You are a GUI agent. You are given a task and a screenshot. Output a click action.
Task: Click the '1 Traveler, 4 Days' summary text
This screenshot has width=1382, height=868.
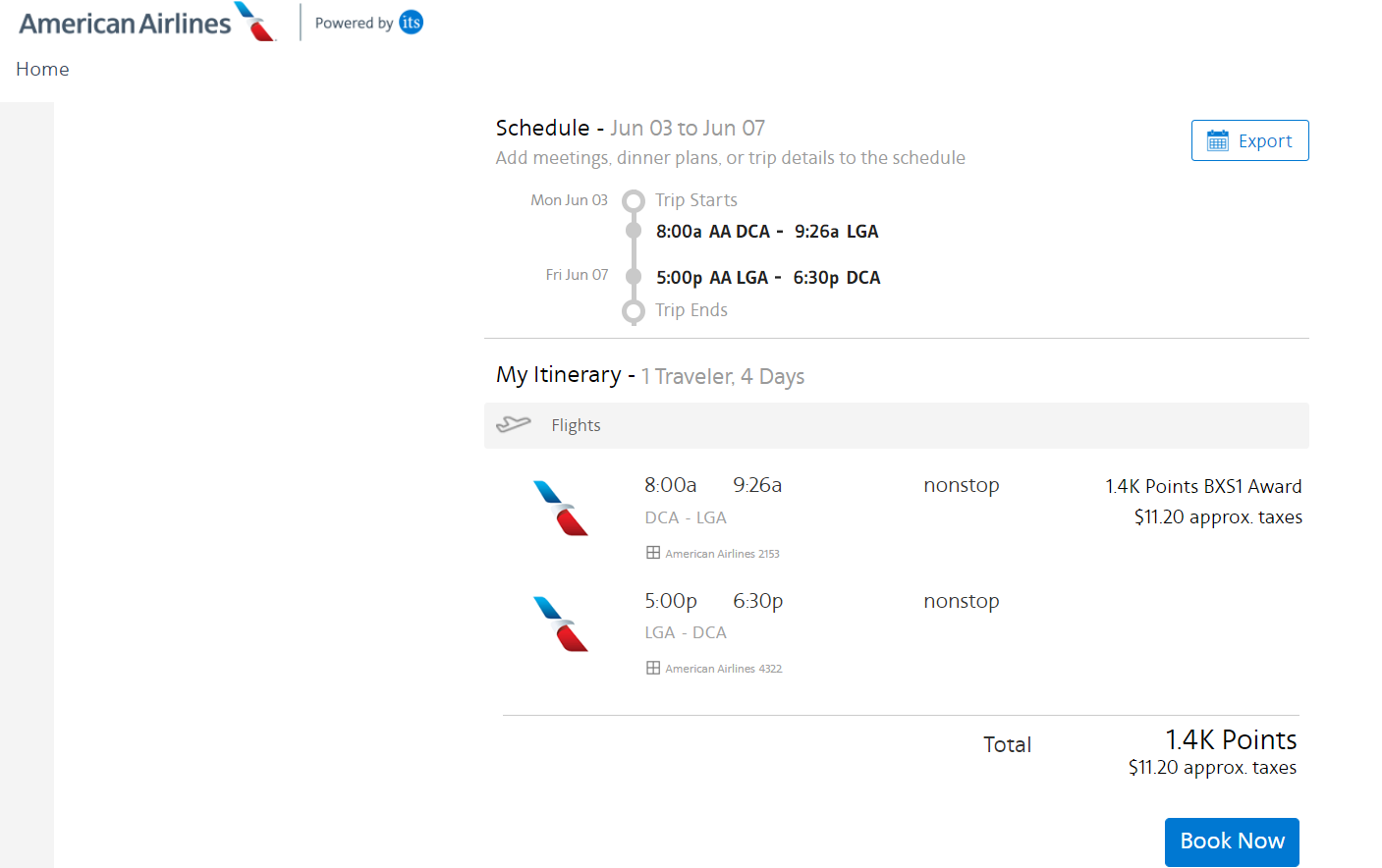[723, 376]
